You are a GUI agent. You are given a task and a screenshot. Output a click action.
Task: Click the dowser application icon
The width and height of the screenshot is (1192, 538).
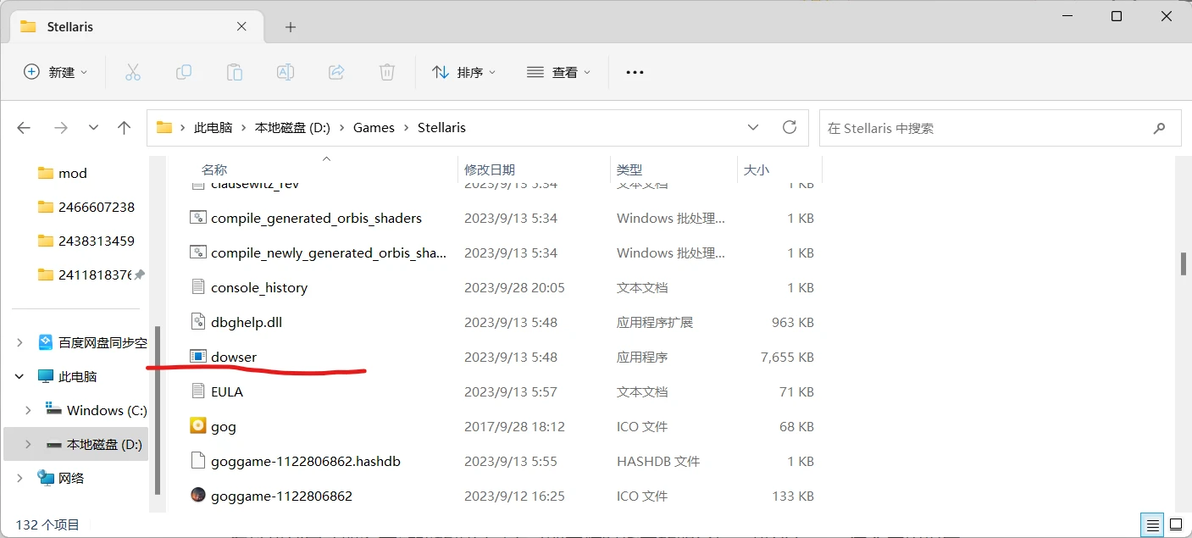pos(198,356)
